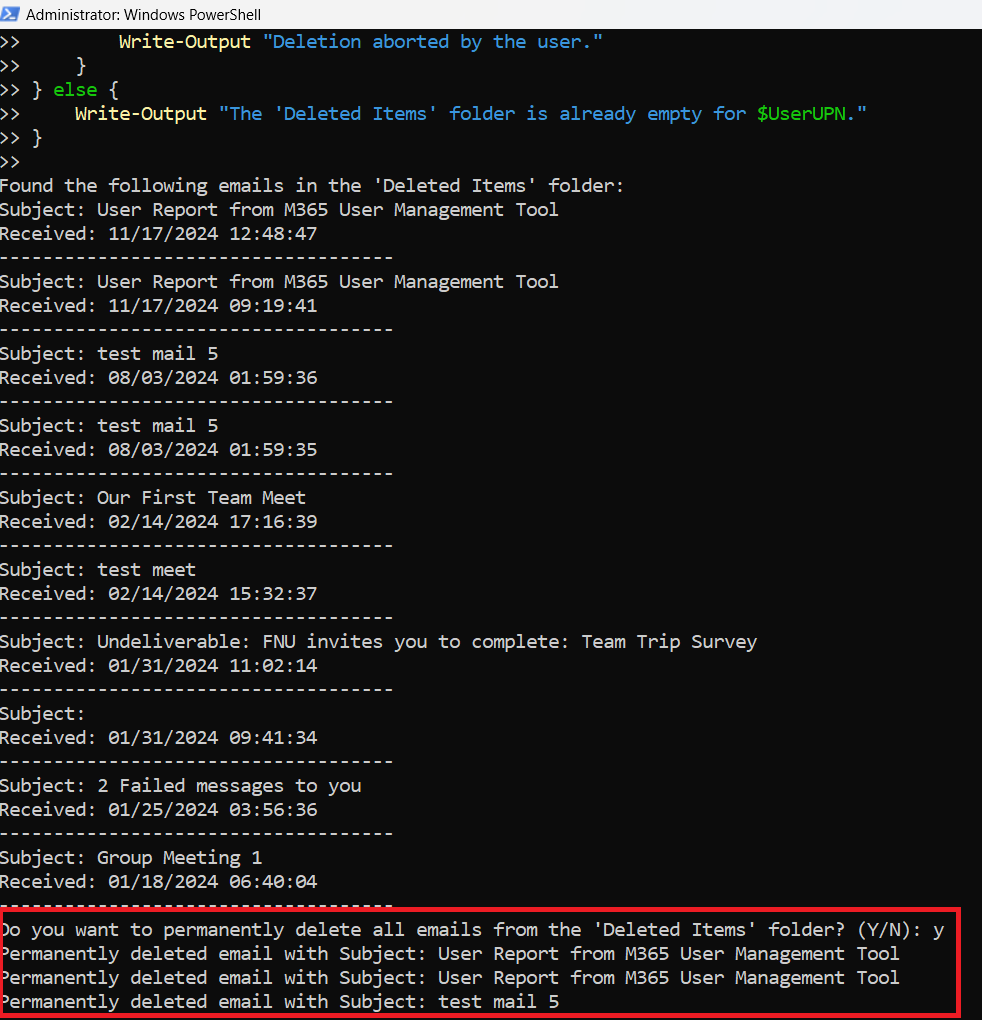Click the 'Deletion aborted by the user.' string
Image resolution: width=982 pixels, height=1020 pixels.
pos(438,42)
